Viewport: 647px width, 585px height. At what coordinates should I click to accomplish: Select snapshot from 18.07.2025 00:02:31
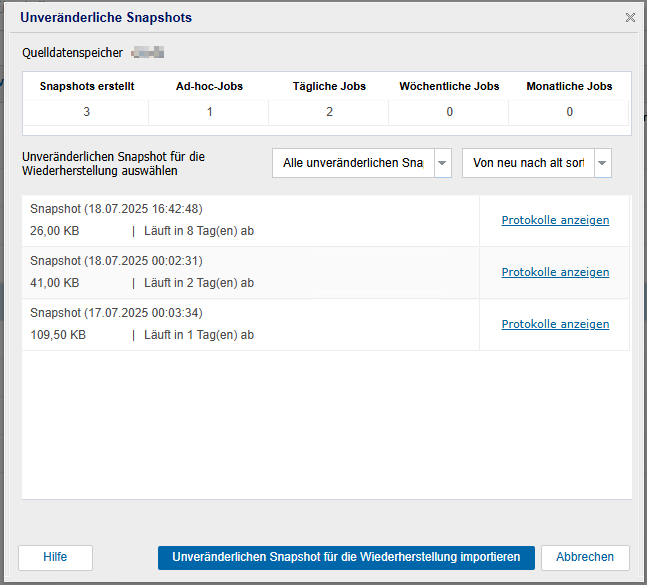[116, 261]
